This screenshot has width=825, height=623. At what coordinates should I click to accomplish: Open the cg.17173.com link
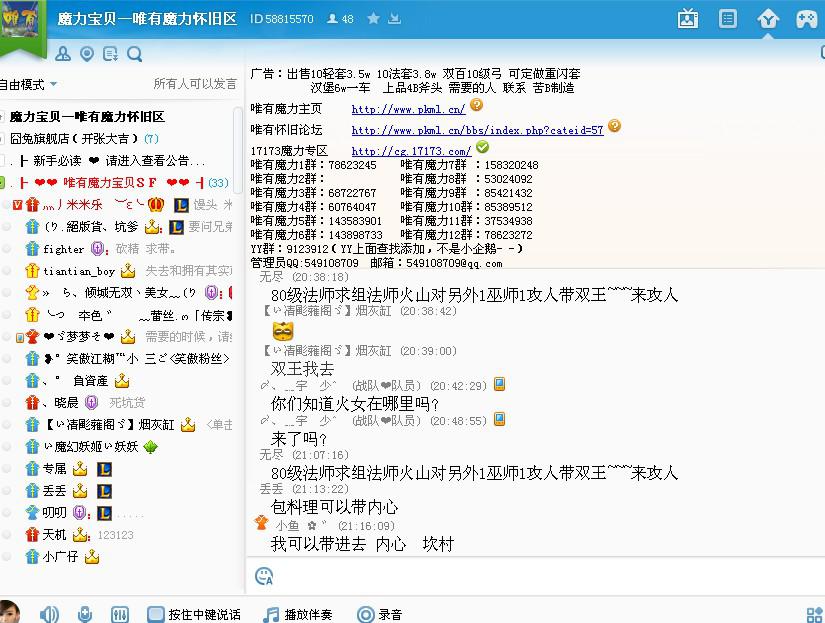tap(411, 151)
